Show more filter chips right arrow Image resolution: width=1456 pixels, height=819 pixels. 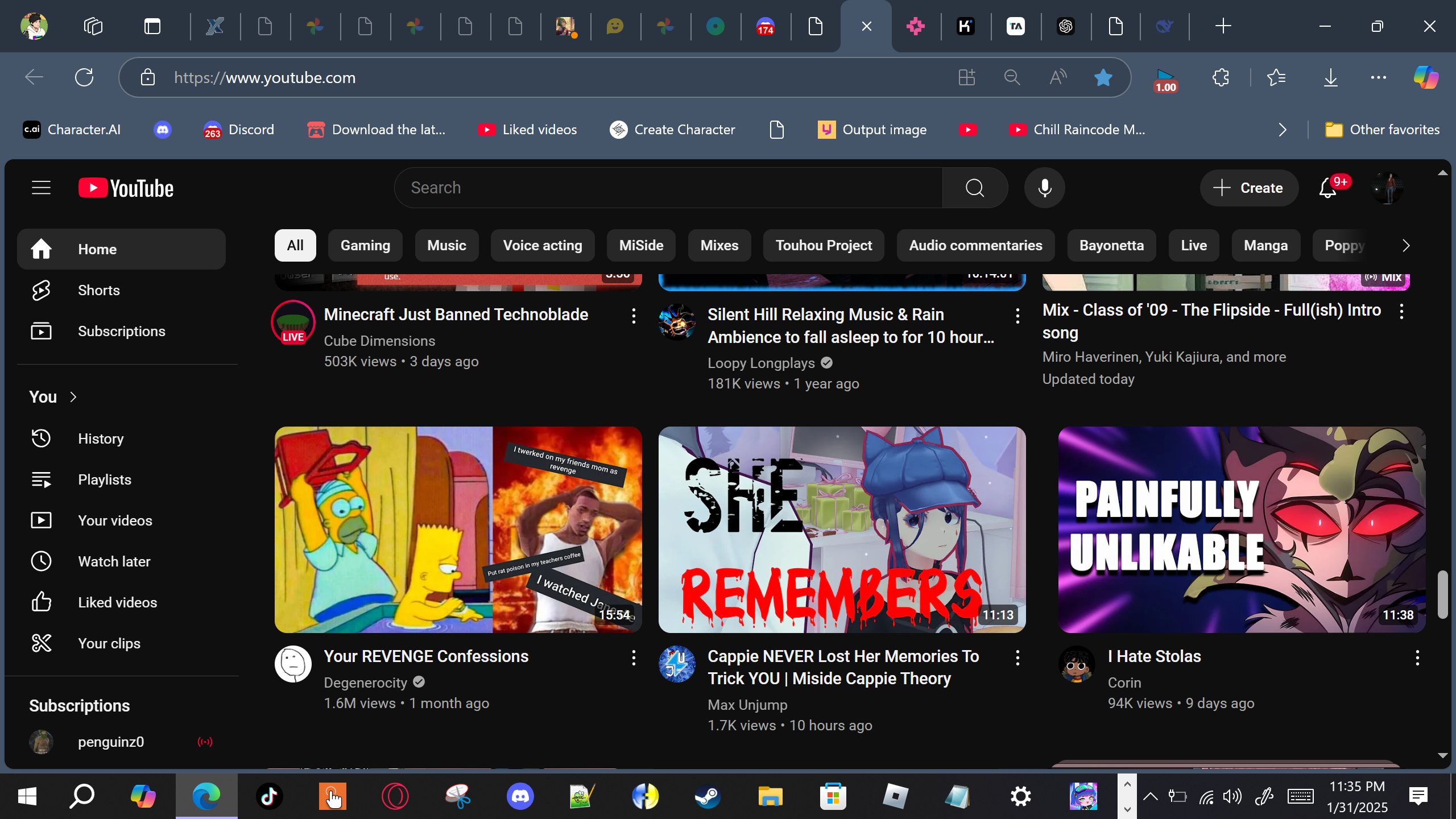[x=1406, y=246]
